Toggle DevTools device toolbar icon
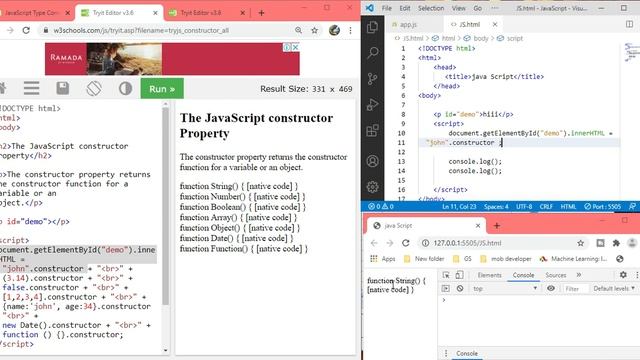The image size is (640, 360). pos(459,275)
